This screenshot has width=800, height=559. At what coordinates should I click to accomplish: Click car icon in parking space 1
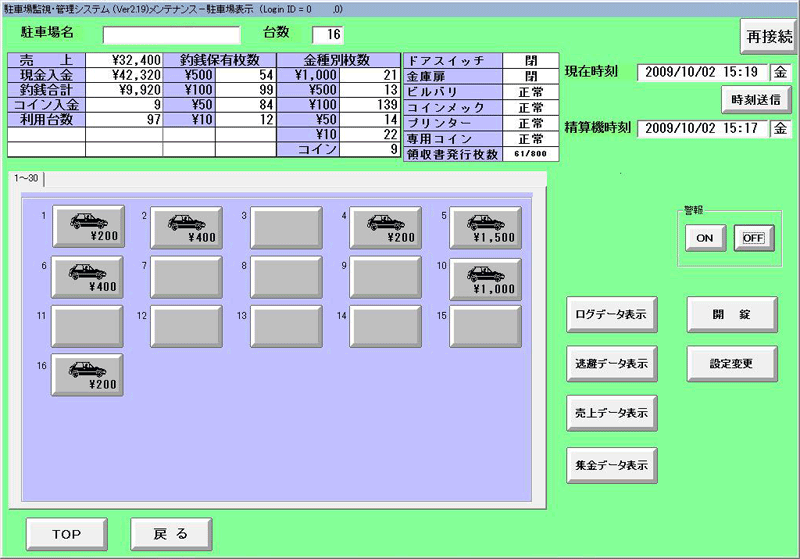click(88, 228)
